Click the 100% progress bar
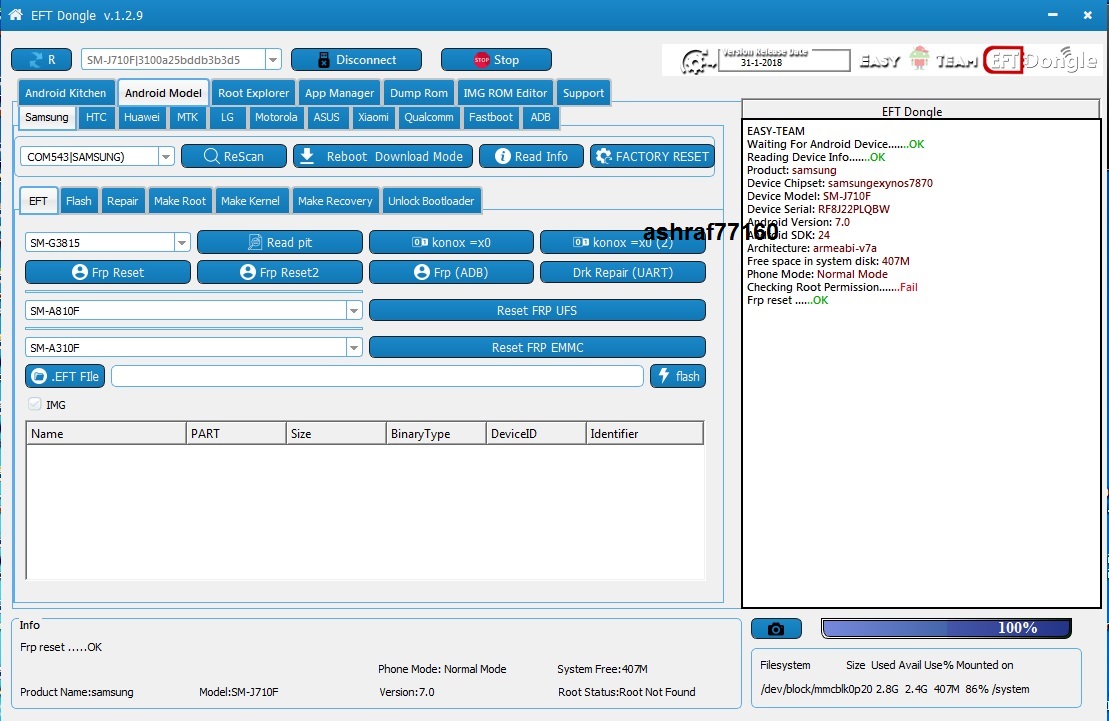 946,628
